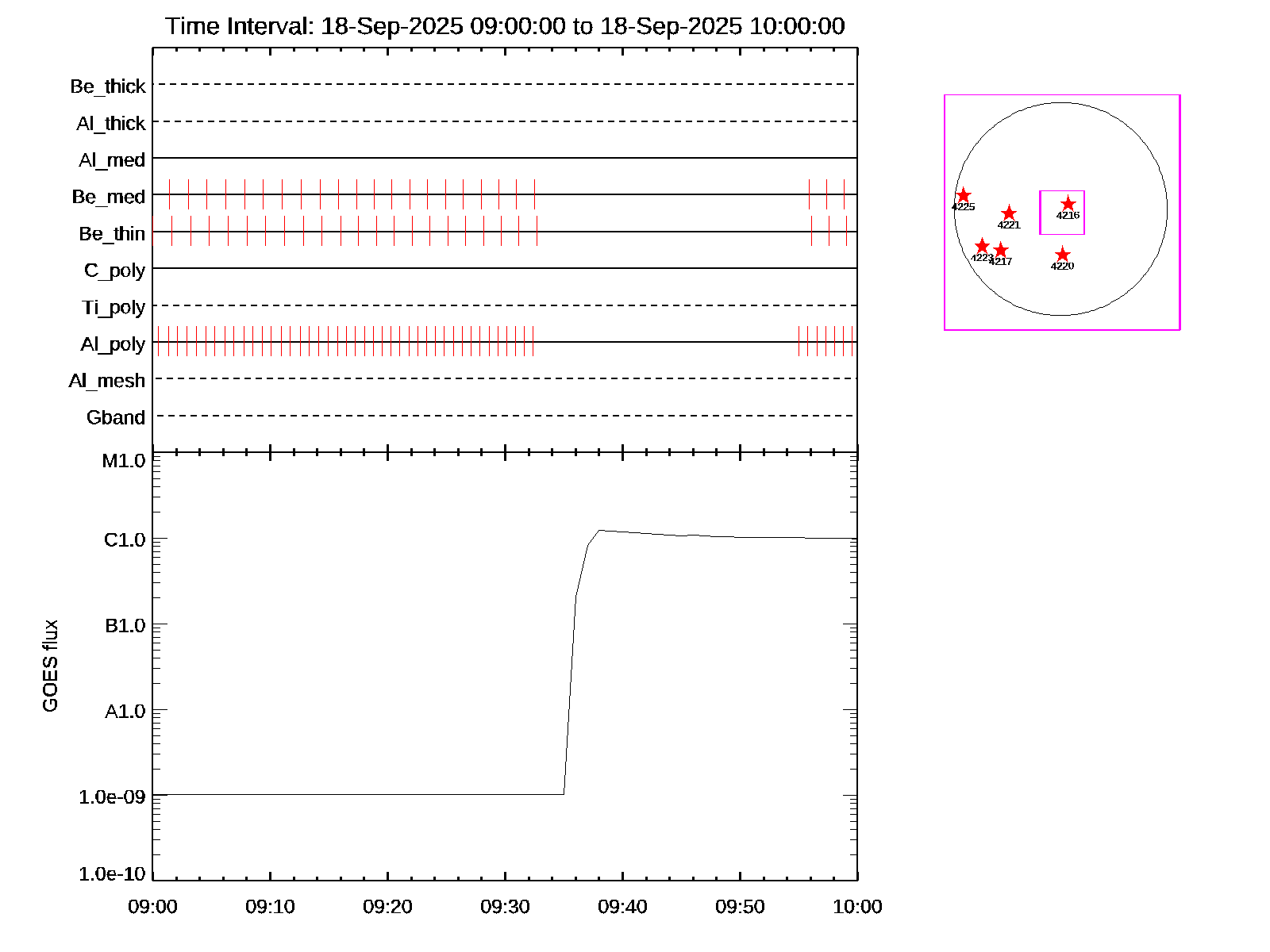
Task: Select the Al_poly filter label
Action: tap(113, 344)
